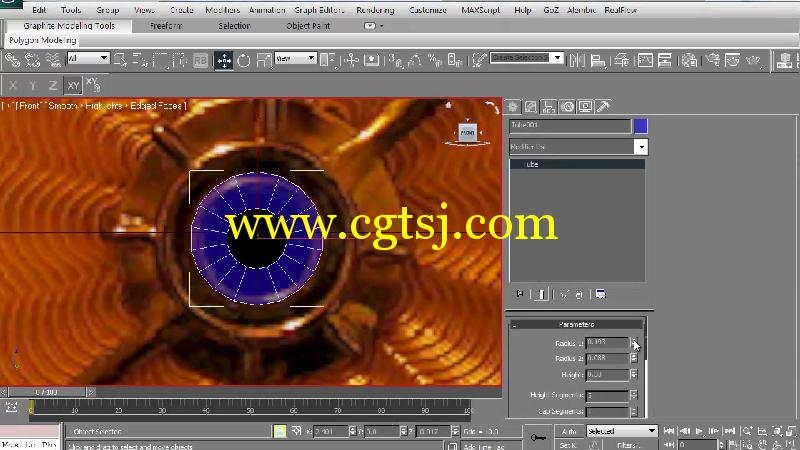Switch to the Freeform ribbon tab

click(166, 26)
